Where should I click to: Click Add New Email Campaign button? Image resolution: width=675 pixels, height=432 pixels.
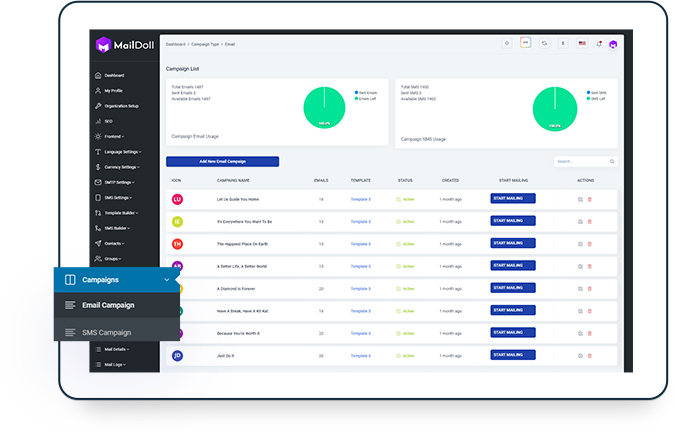[222, 161]
